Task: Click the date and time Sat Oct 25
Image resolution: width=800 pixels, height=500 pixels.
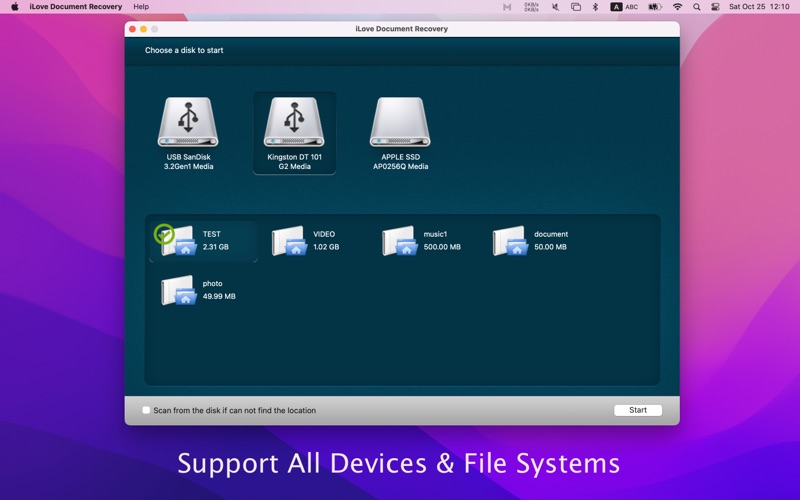Action: point(759,7)
